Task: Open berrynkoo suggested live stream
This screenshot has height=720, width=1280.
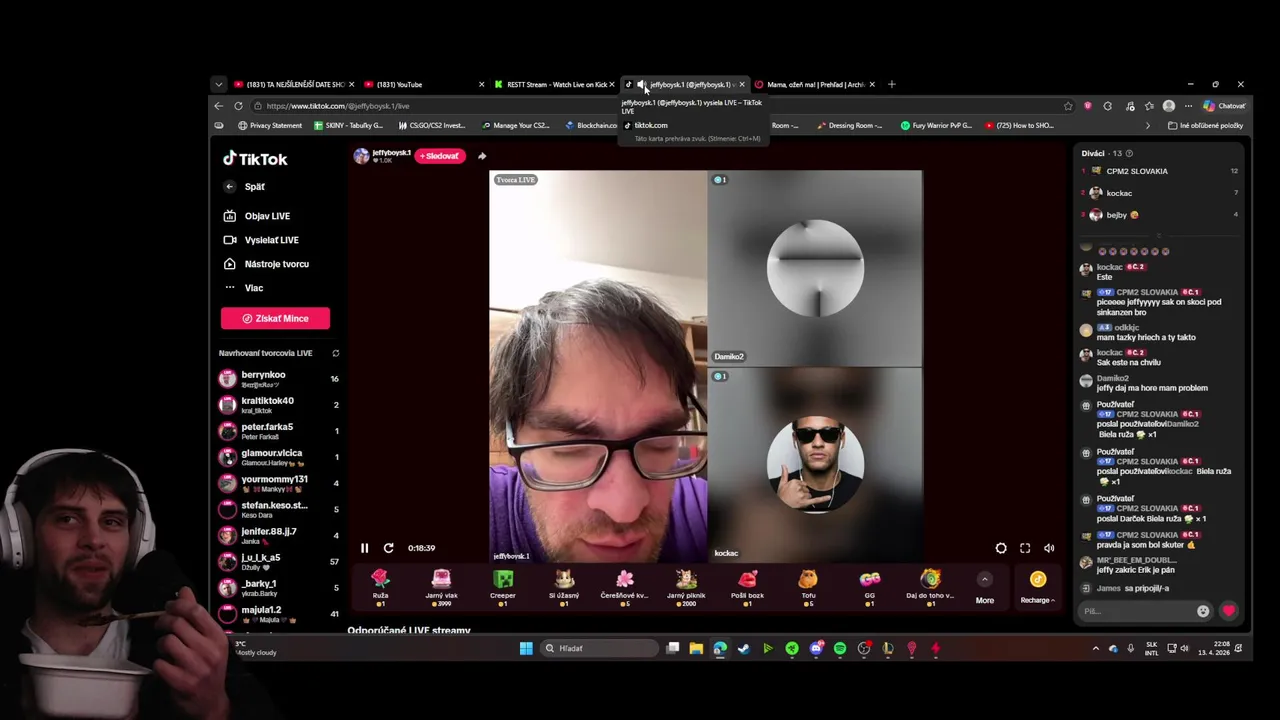Action: click(278, 379)
